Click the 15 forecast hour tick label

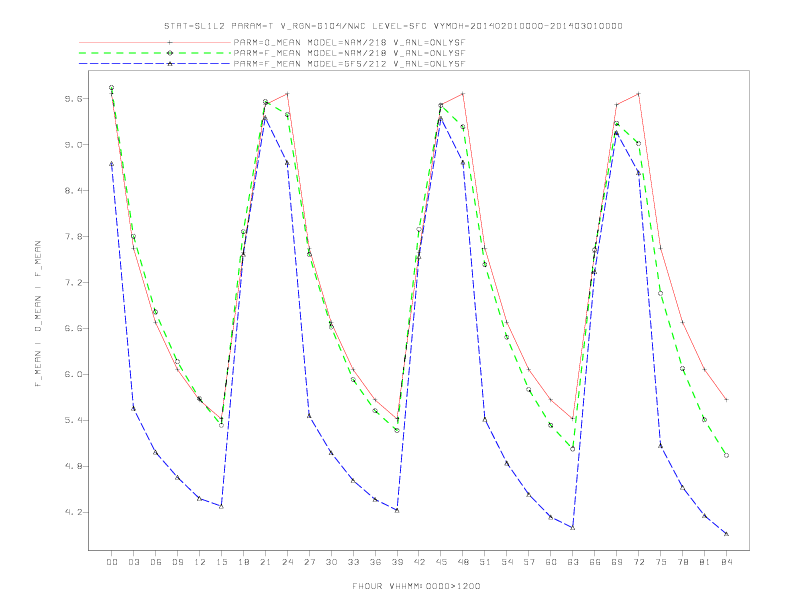221,562
